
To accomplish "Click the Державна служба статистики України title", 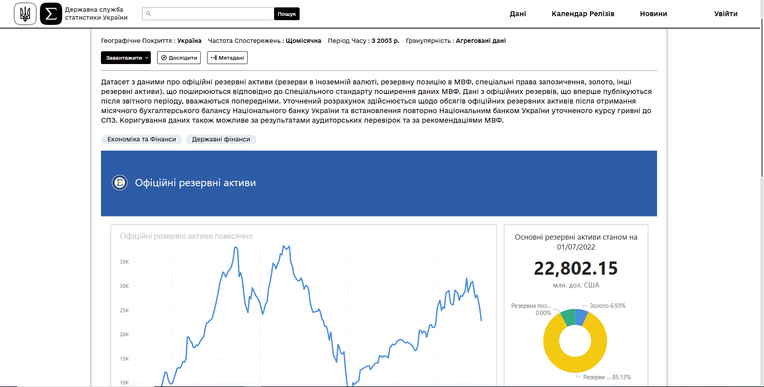I will (96, 14).
